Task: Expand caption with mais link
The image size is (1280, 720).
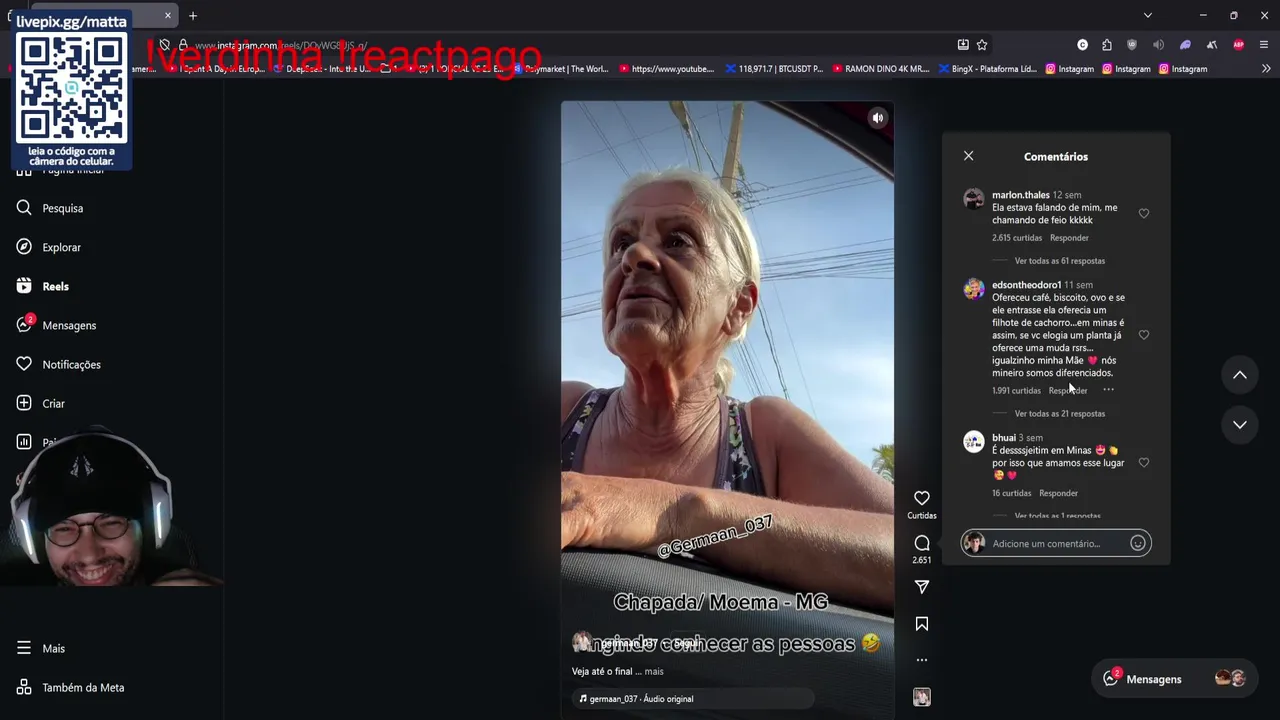Action: click(x=654, y=672)
